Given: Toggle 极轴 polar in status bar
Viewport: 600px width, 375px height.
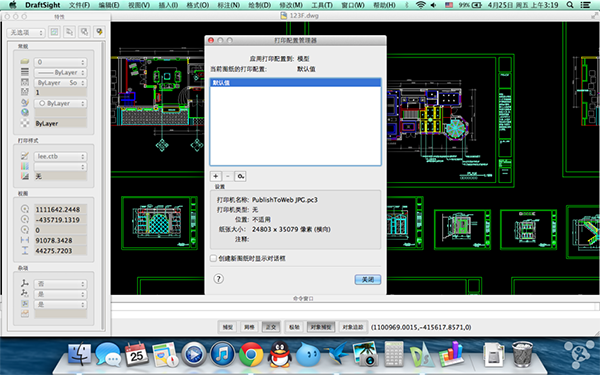Looking at the screenshot, I should click(294, 327).
